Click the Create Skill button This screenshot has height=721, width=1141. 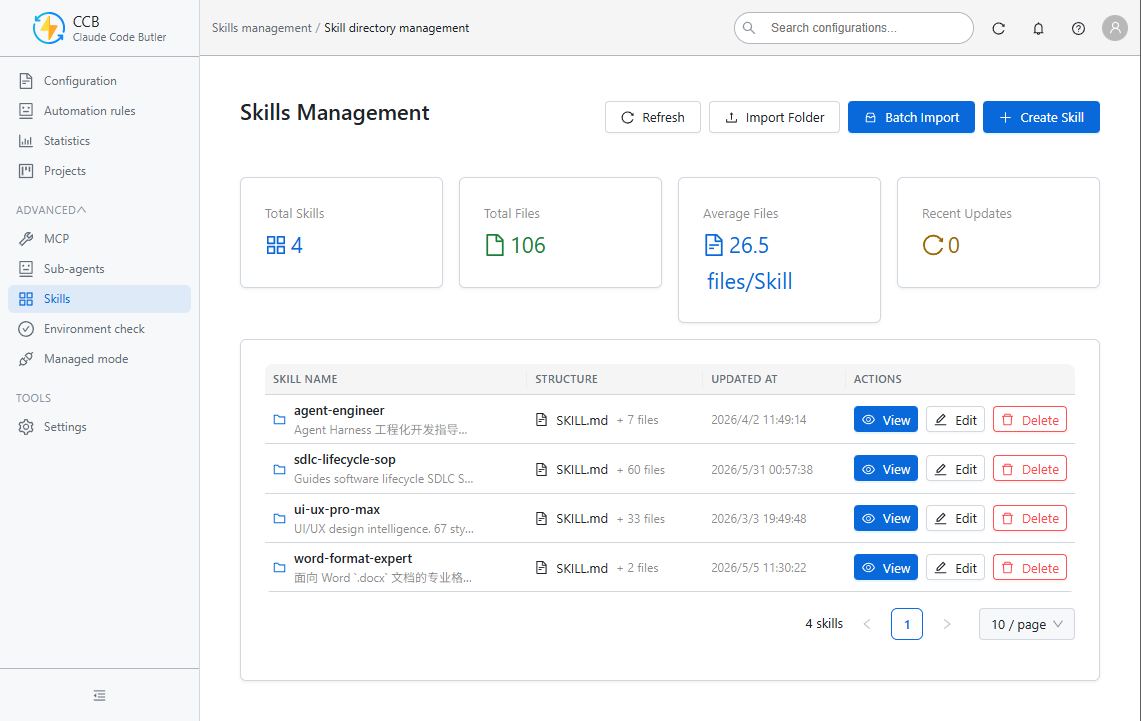click(x=1041, y=117)
